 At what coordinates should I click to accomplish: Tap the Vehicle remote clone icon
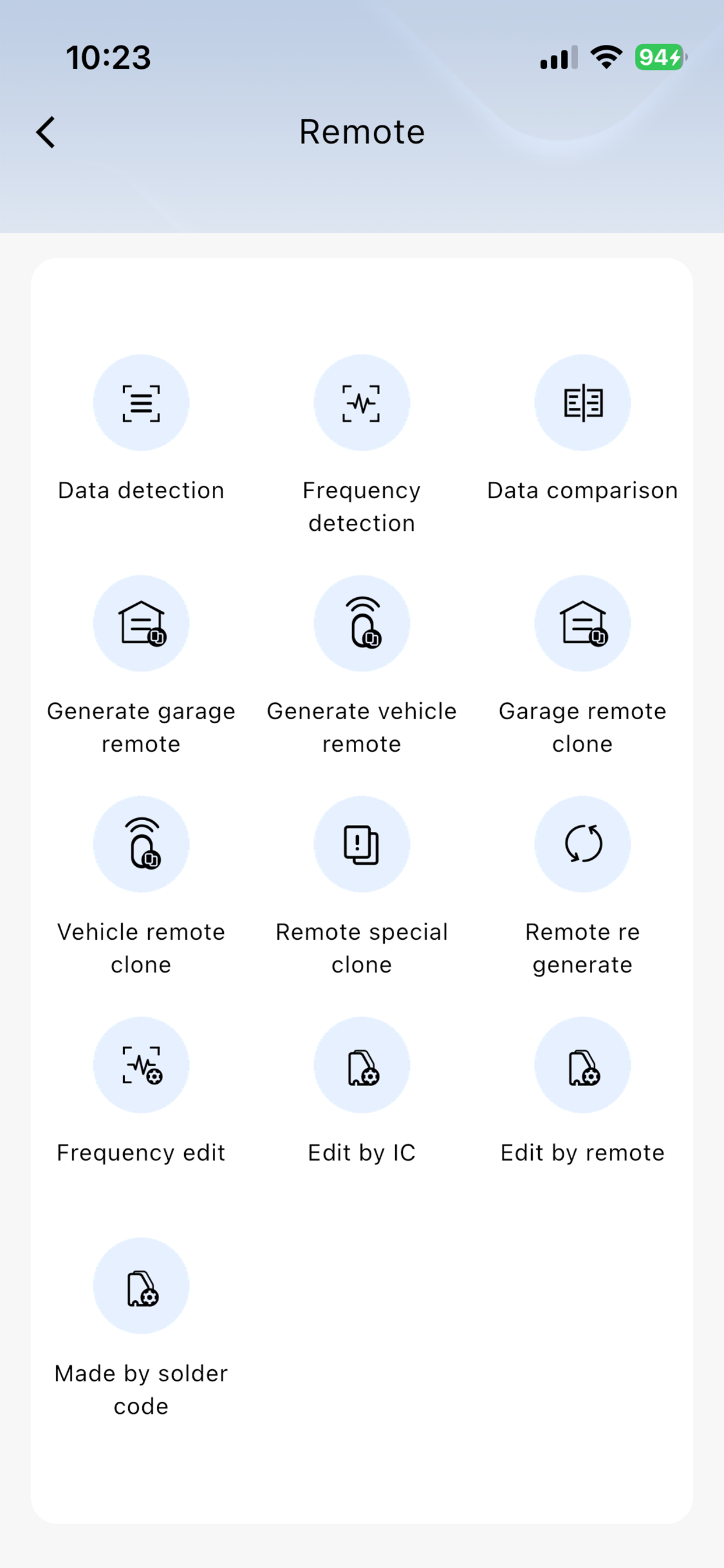click(x=141, y=844)
